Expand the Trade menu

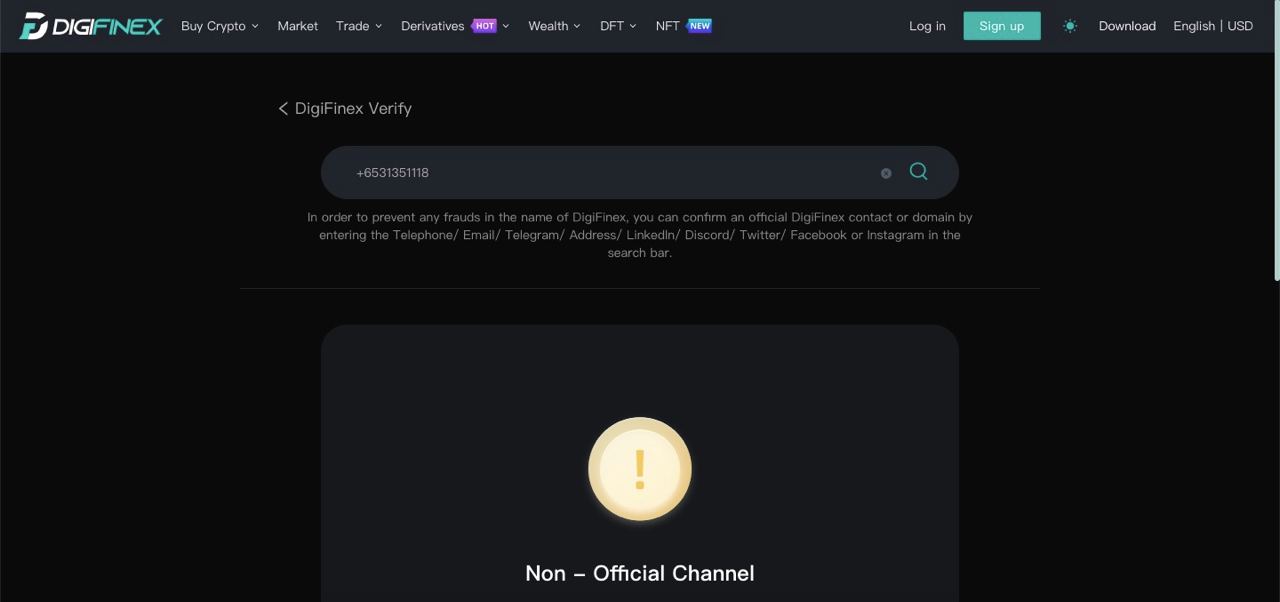(x=359, y=26)
